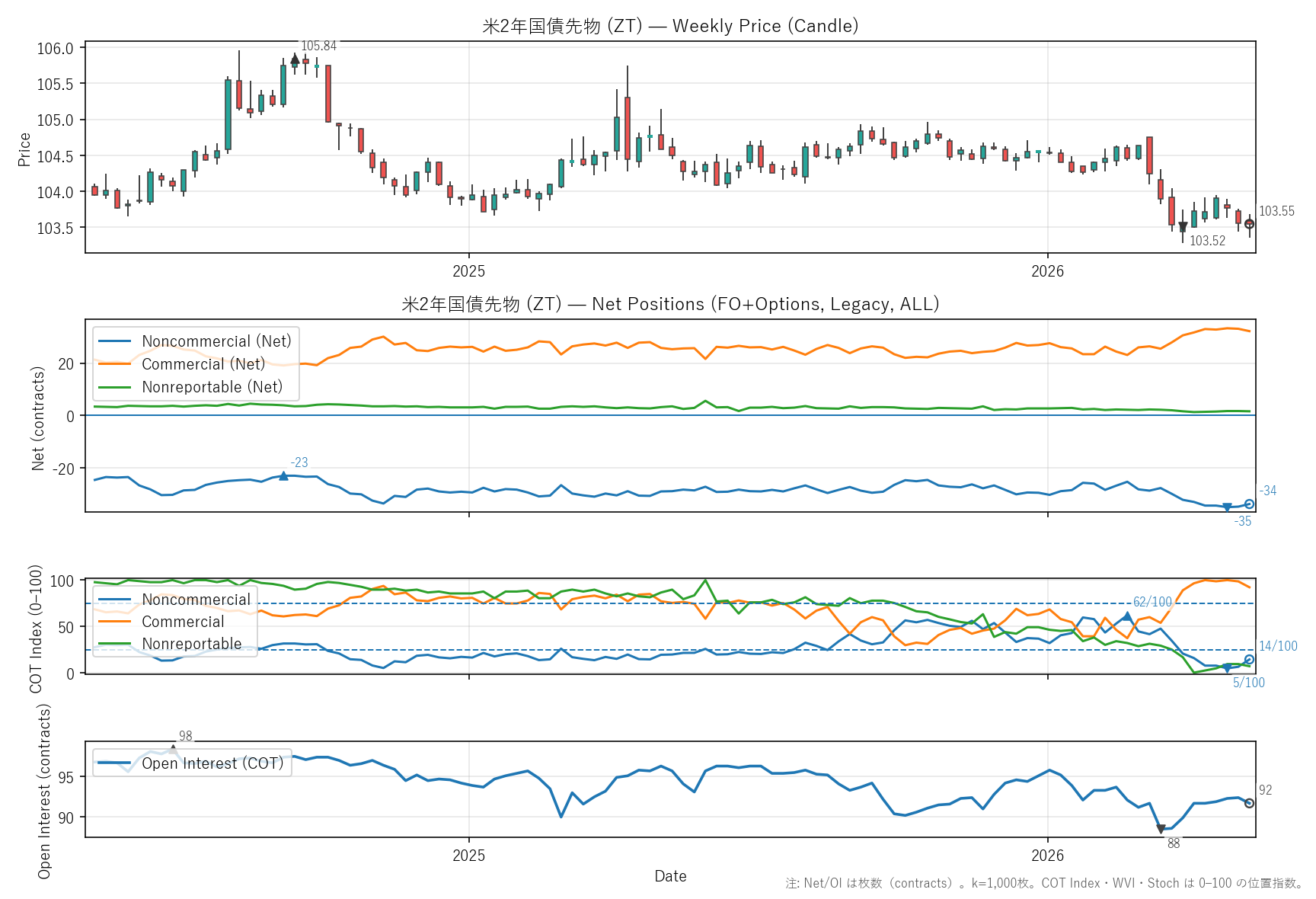The height and width of the screenshot is (899, 1316).
Task: Click the 2026 label under the Open Interest chart
Action: tap(1048, 856)
